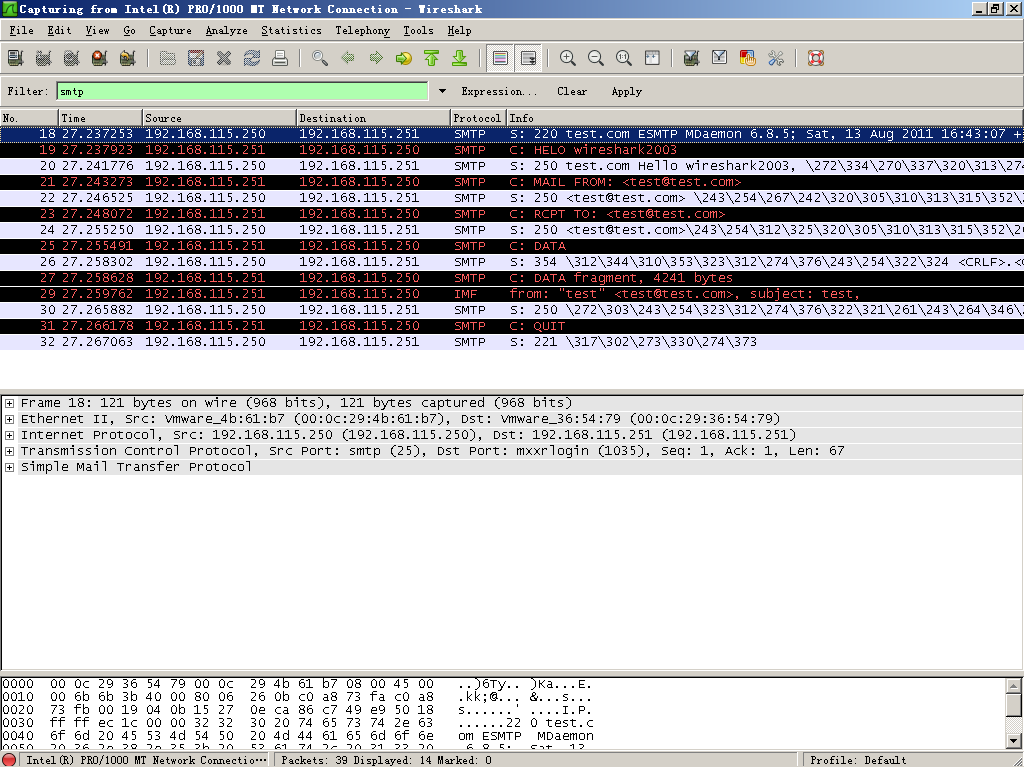The width and height of the screenshot is (1024, 768).
Task: Edit capture filters icon
Action: pos(692,58)
